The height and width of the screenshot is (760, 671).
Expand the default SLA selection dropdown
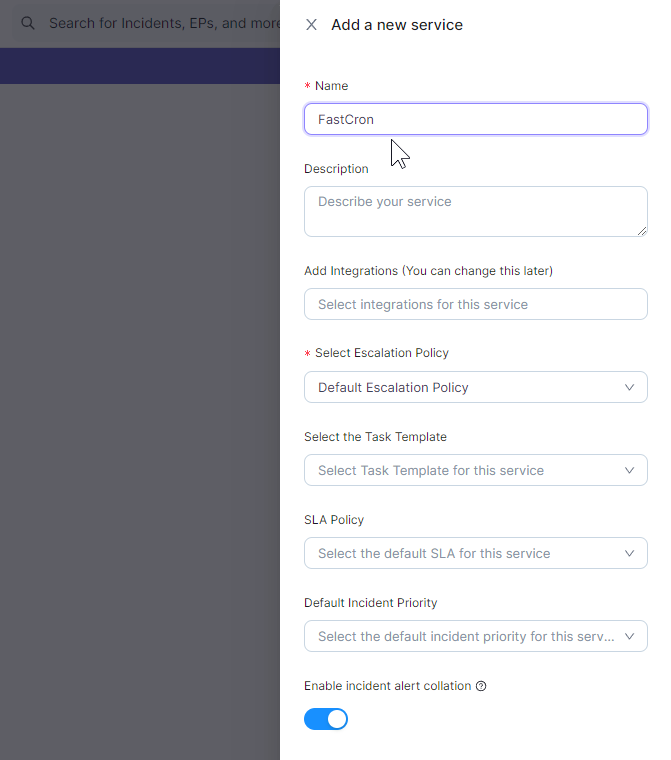coord(460,553)
